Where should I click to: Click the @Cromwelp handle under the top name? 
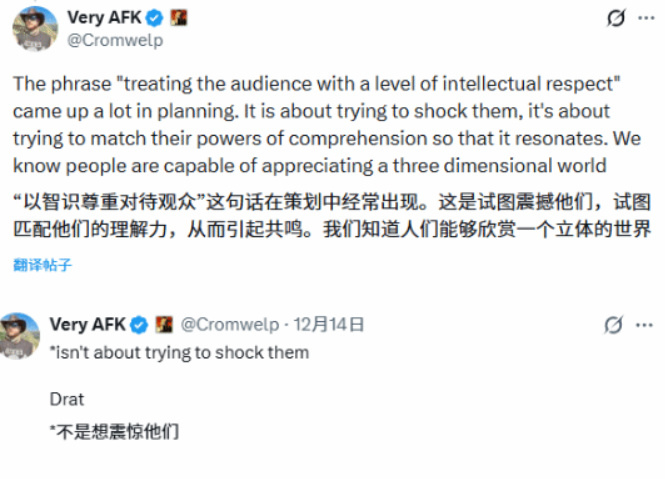pyautogui.click(x=114, y=41)
